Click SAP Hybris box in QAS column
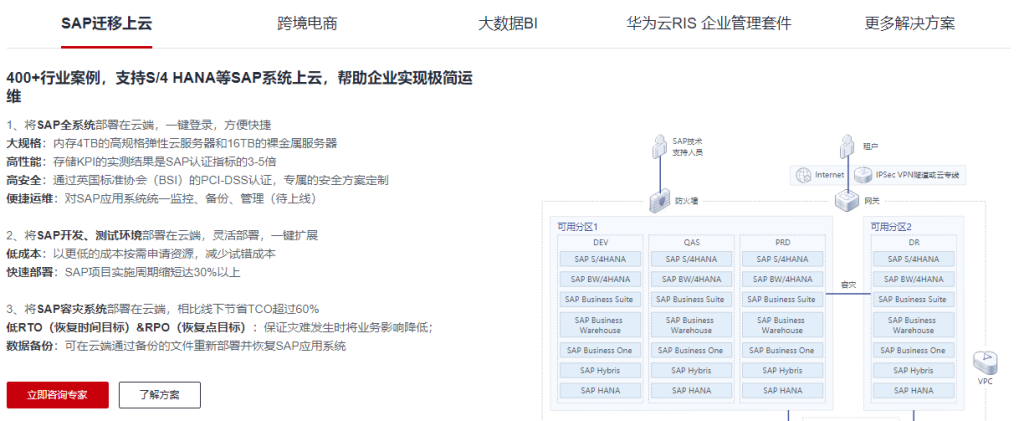Image resolution: width=1024 pixels, height=421 pixels. pos(691,370)
